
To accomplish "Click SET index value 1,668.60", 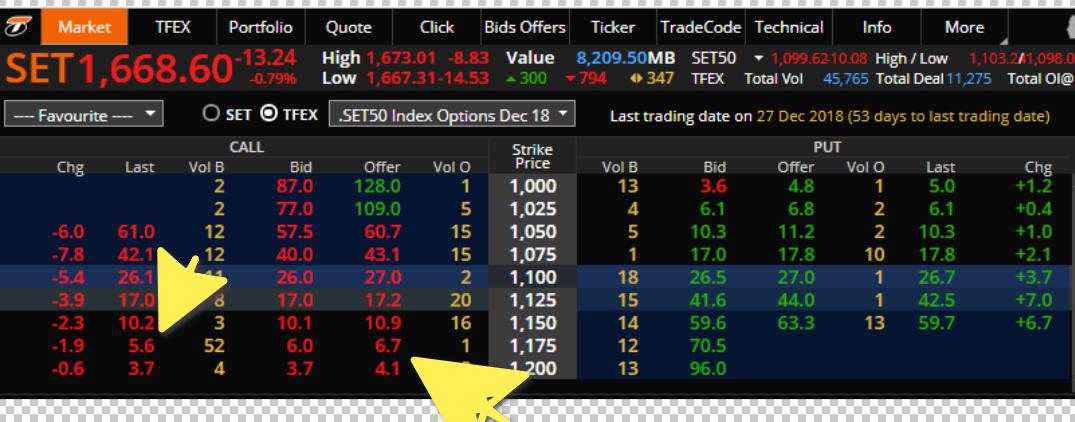I will [155, 69].
